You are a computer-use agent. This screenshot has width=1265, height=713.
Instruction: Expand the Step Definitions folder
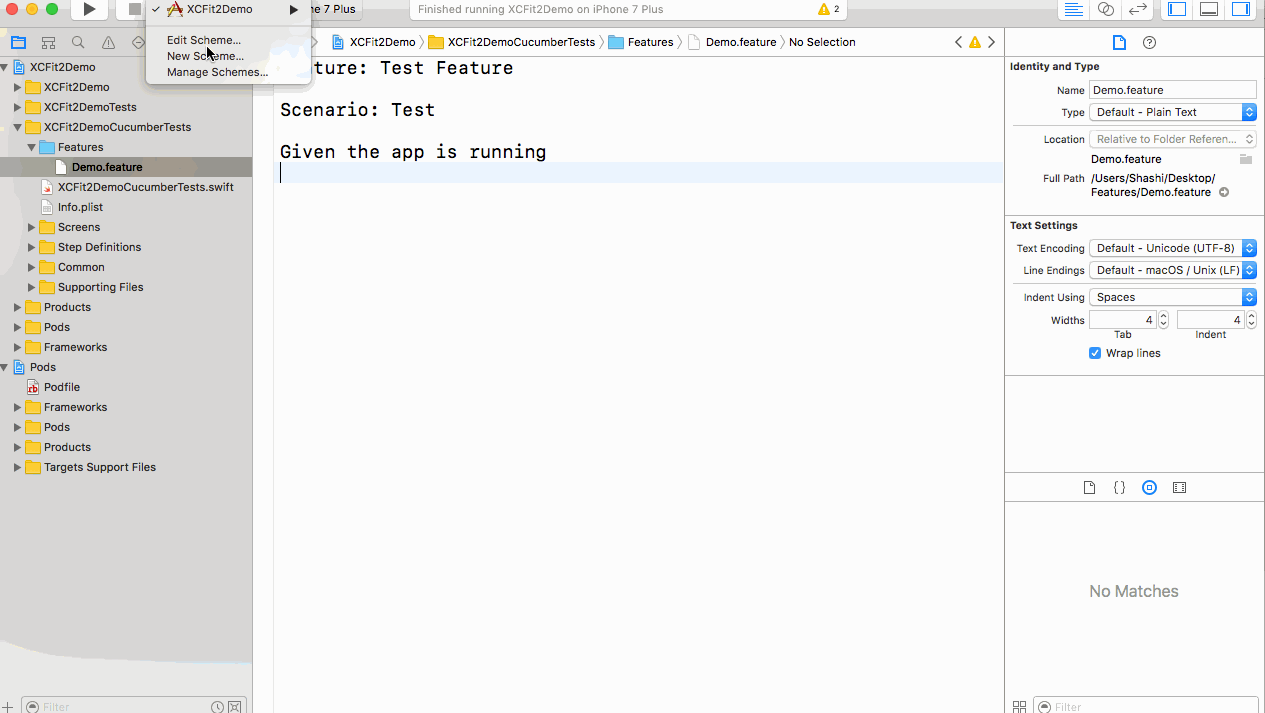coord(31,247)
